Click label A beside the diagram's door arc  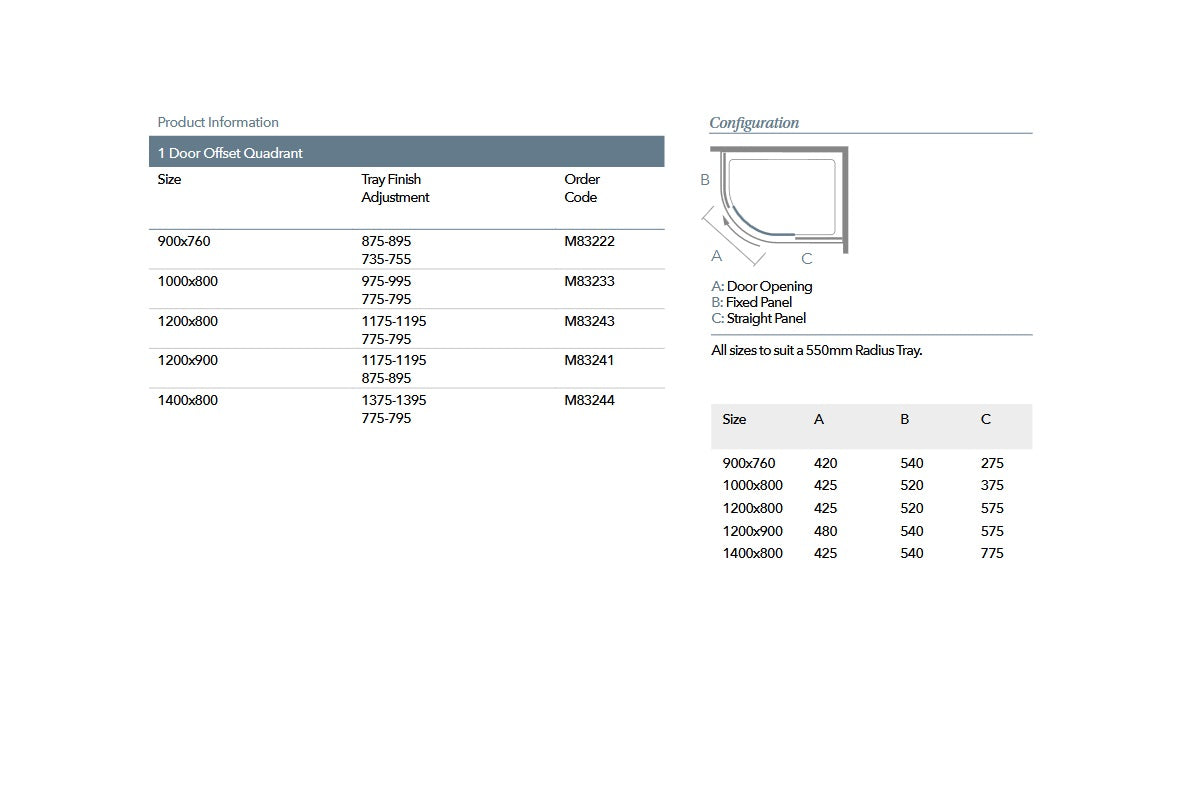pos(716,256)
